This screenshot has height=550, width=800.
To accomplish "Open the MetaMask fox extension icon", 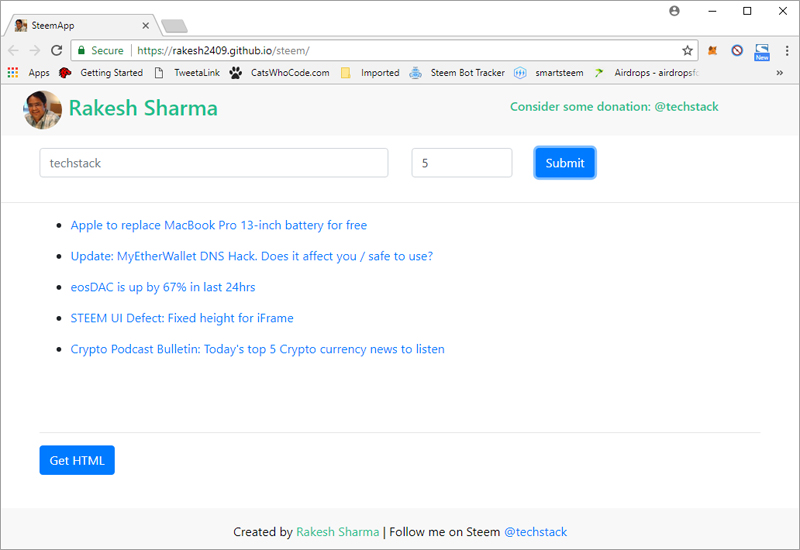I will [x=713, y=51].
